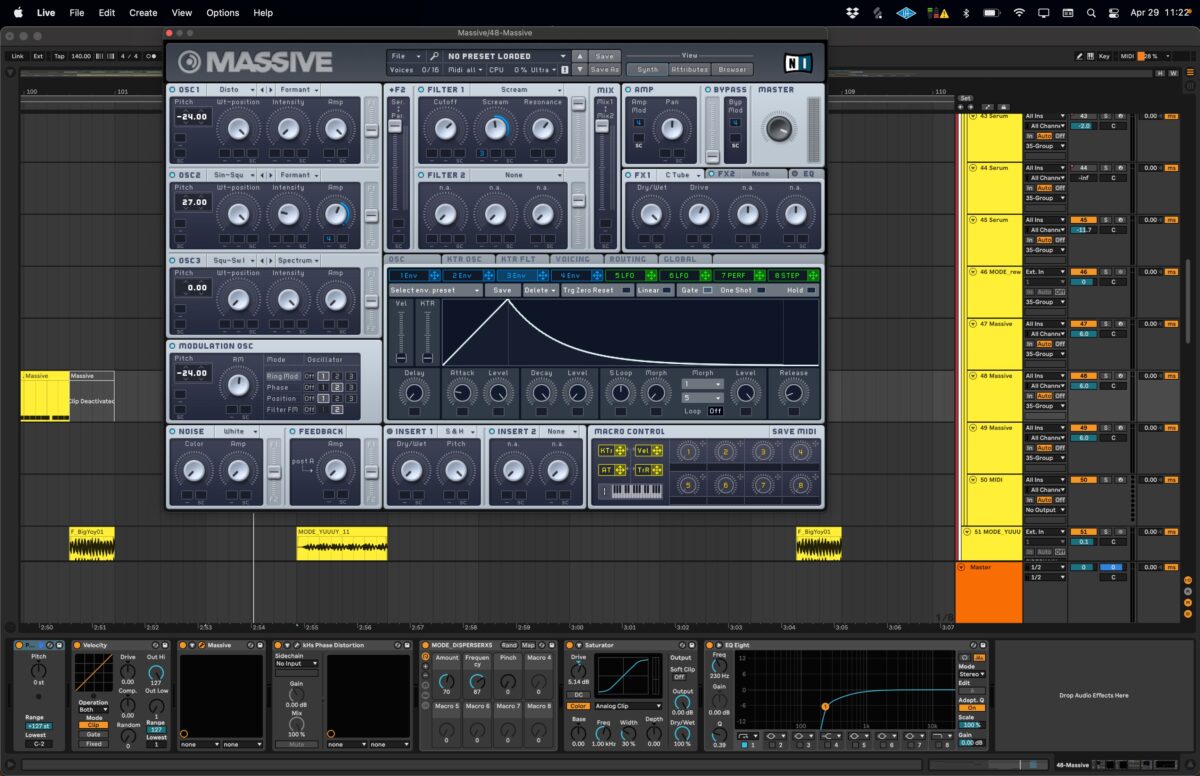Open the Select env. preset dropdown

tap(435, 290)
